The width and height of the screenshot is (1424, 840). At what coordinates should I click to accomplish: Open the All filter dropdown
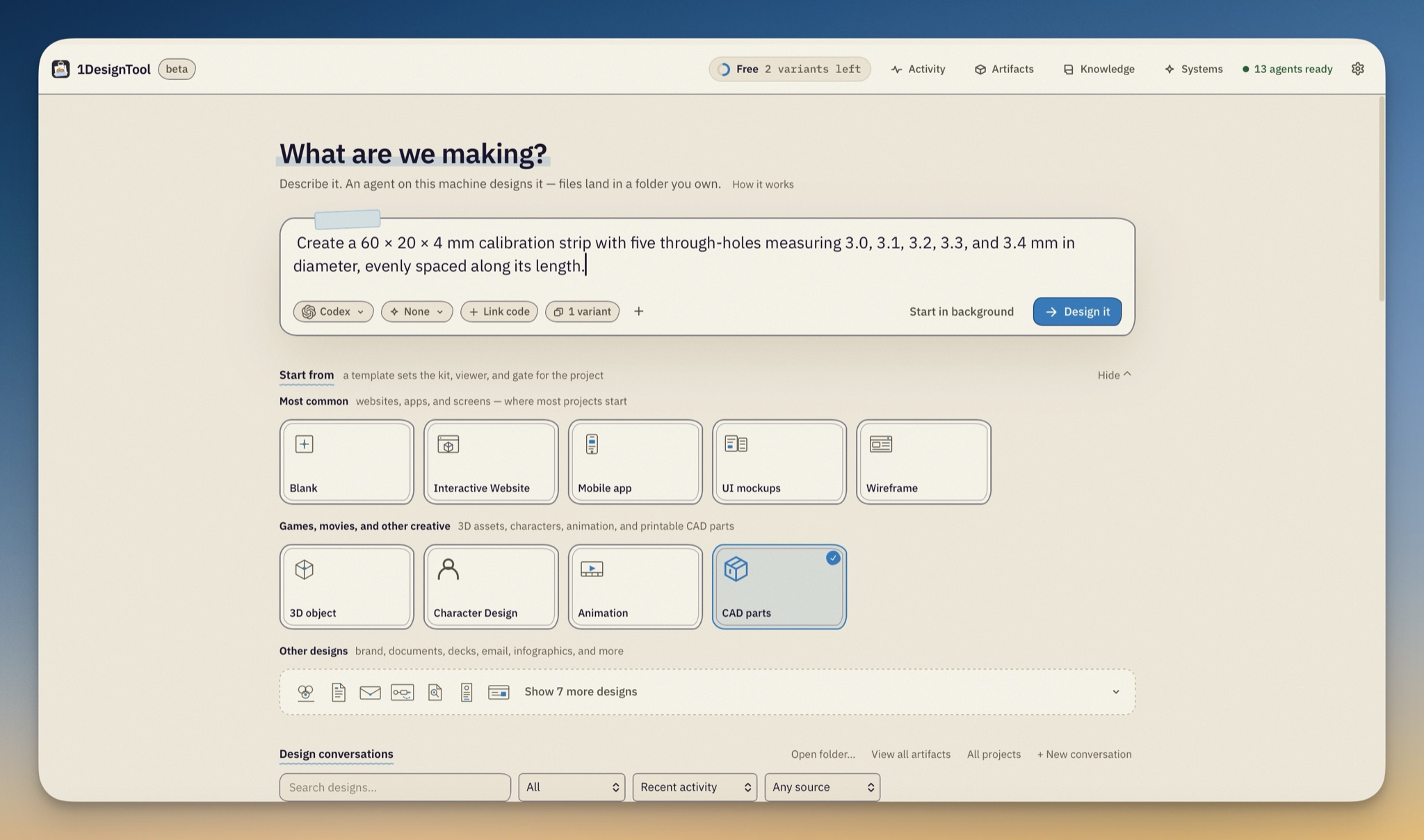coord(572,787)
